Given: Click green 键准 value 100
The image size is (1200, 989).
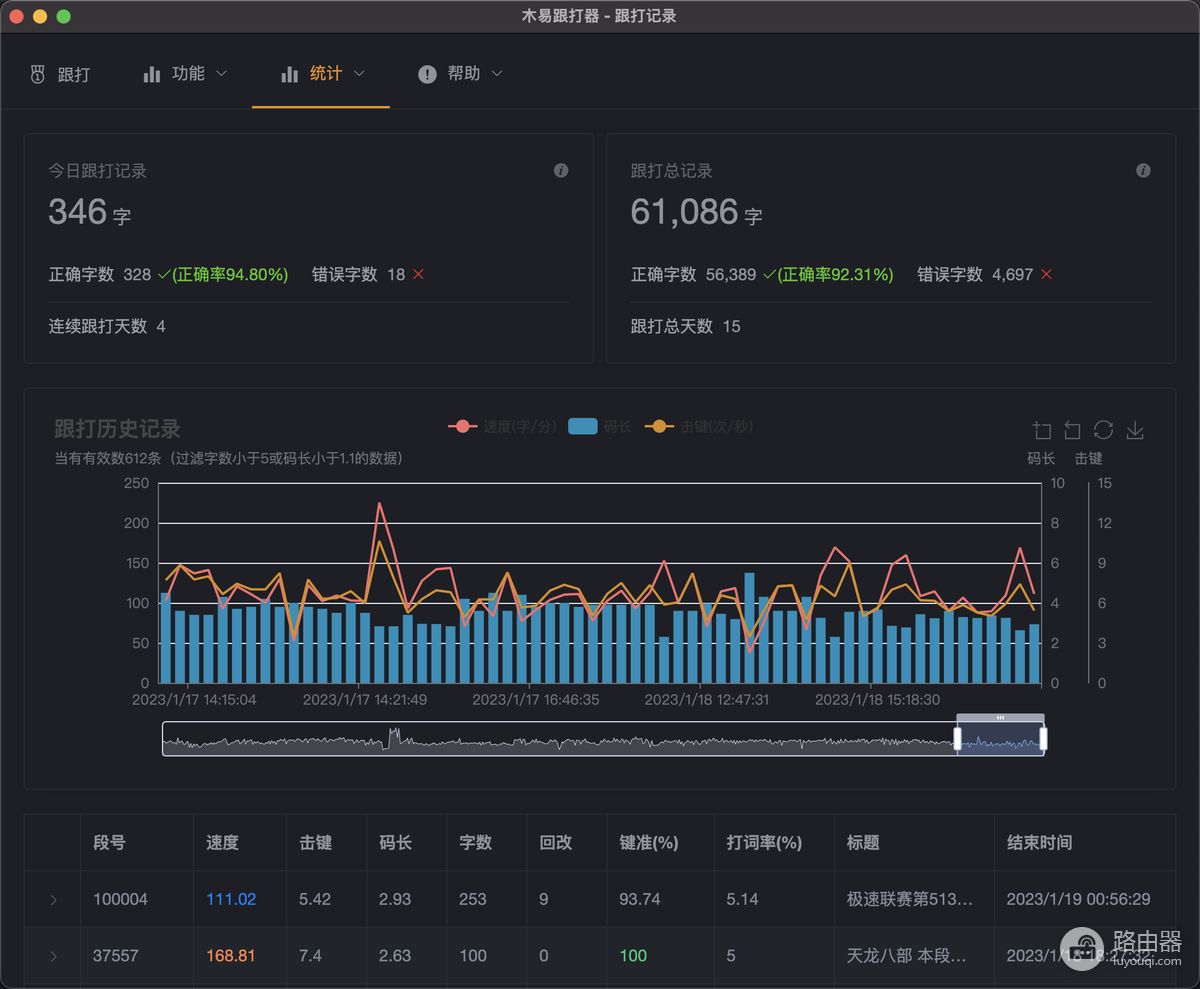Looking at the screenshot, I should [633, 955].
